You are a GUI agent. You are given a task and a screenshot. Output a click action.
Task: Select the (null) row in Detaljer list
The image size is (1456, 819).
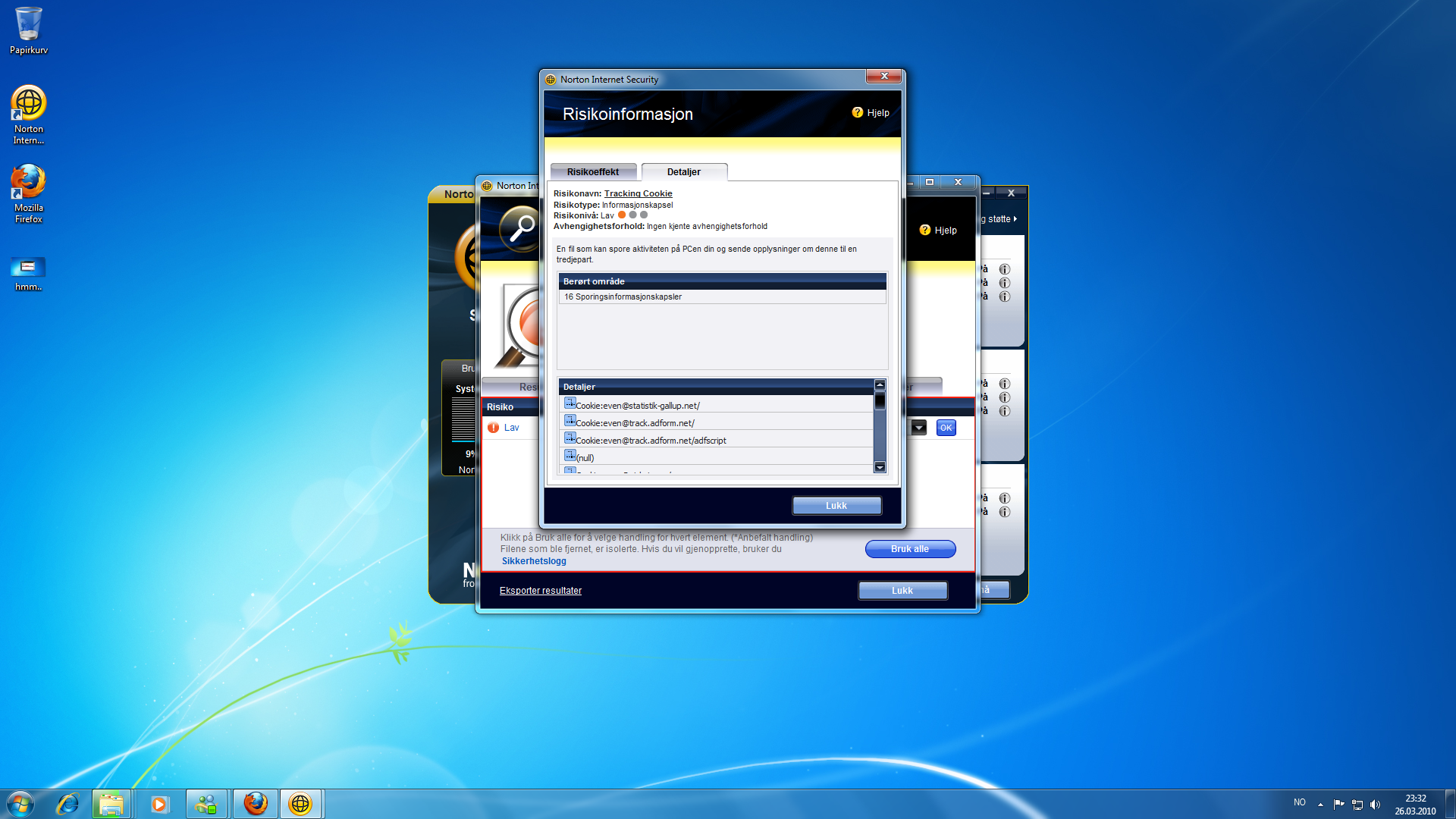point(717,457)
